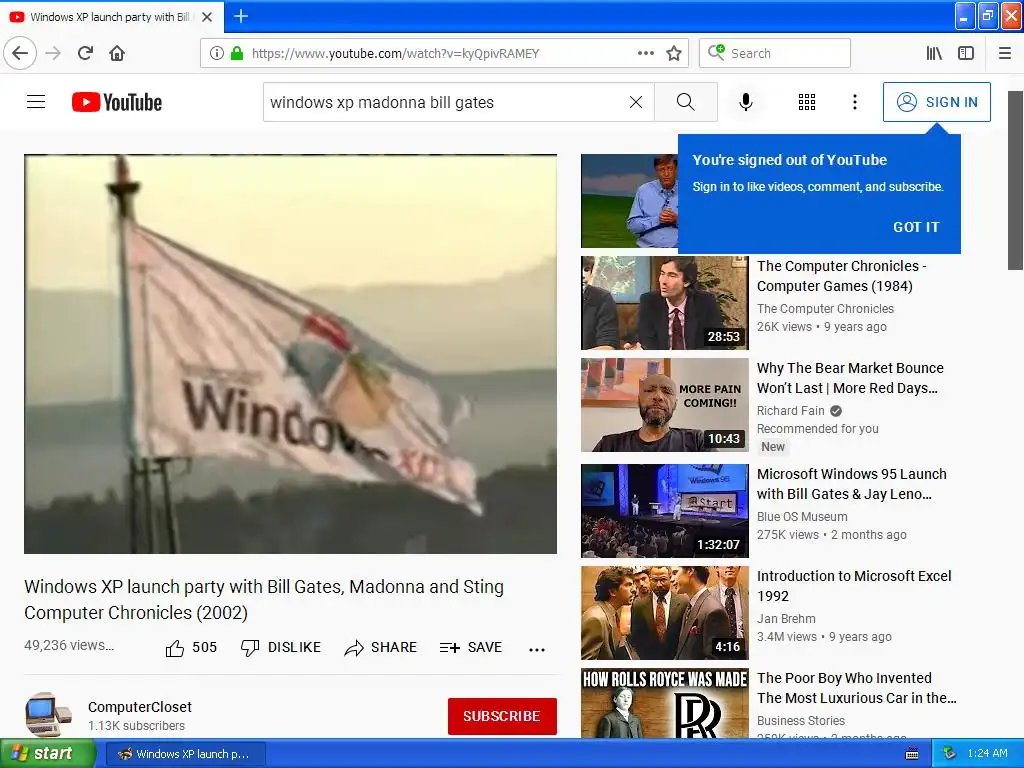Open page actions three-dot menu in address bar

point(645,53)
